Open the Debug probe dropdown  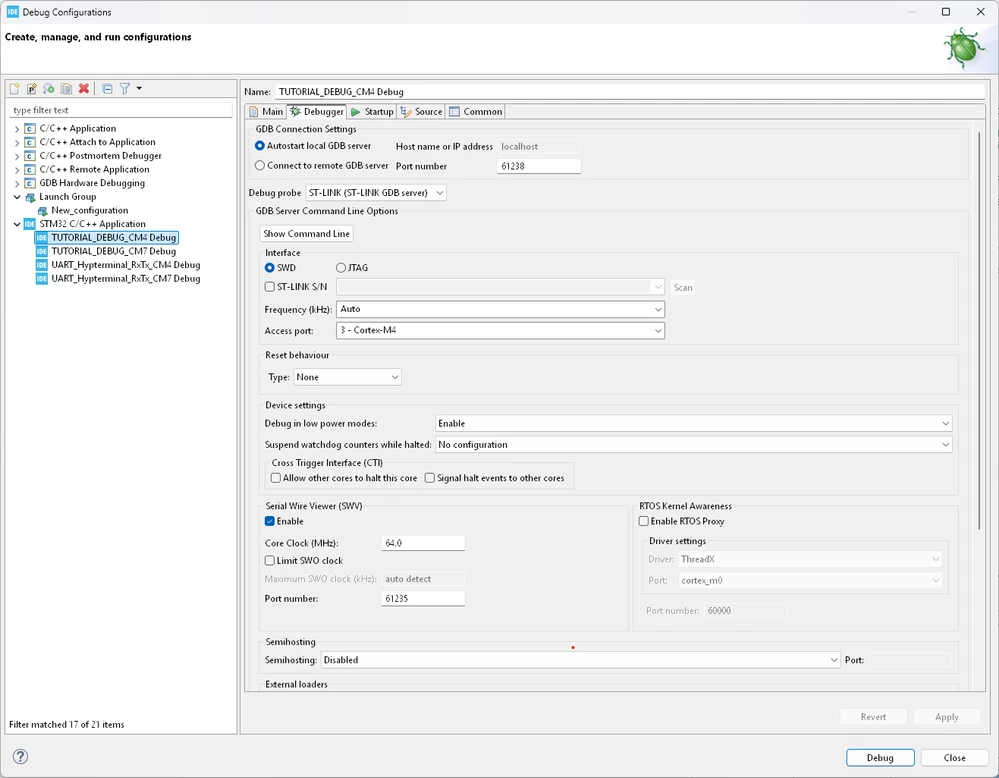pyautogui.click(x=376, y=192)
